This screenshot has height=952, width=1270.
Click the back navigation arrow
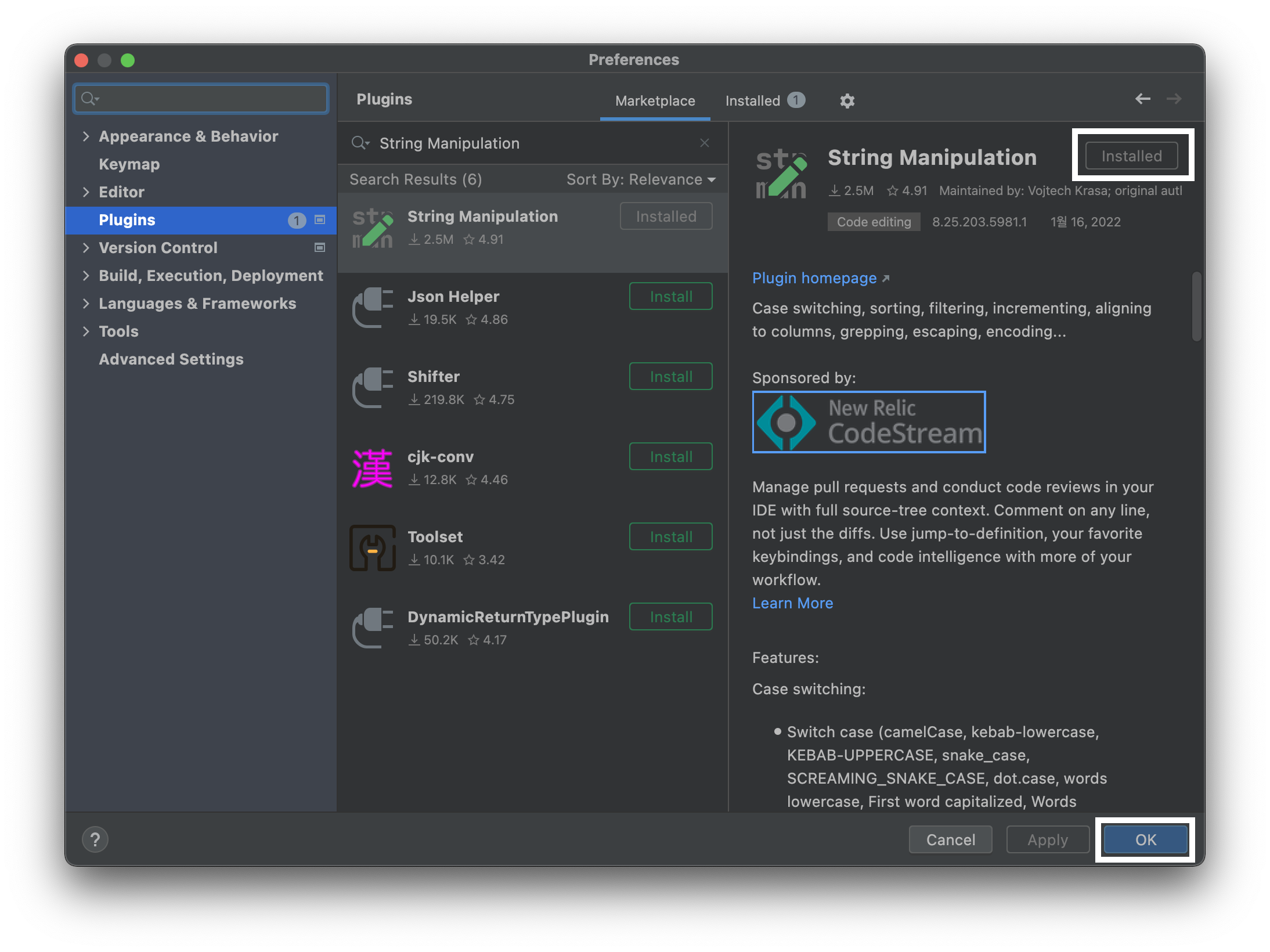click(x=1142, y=99)
